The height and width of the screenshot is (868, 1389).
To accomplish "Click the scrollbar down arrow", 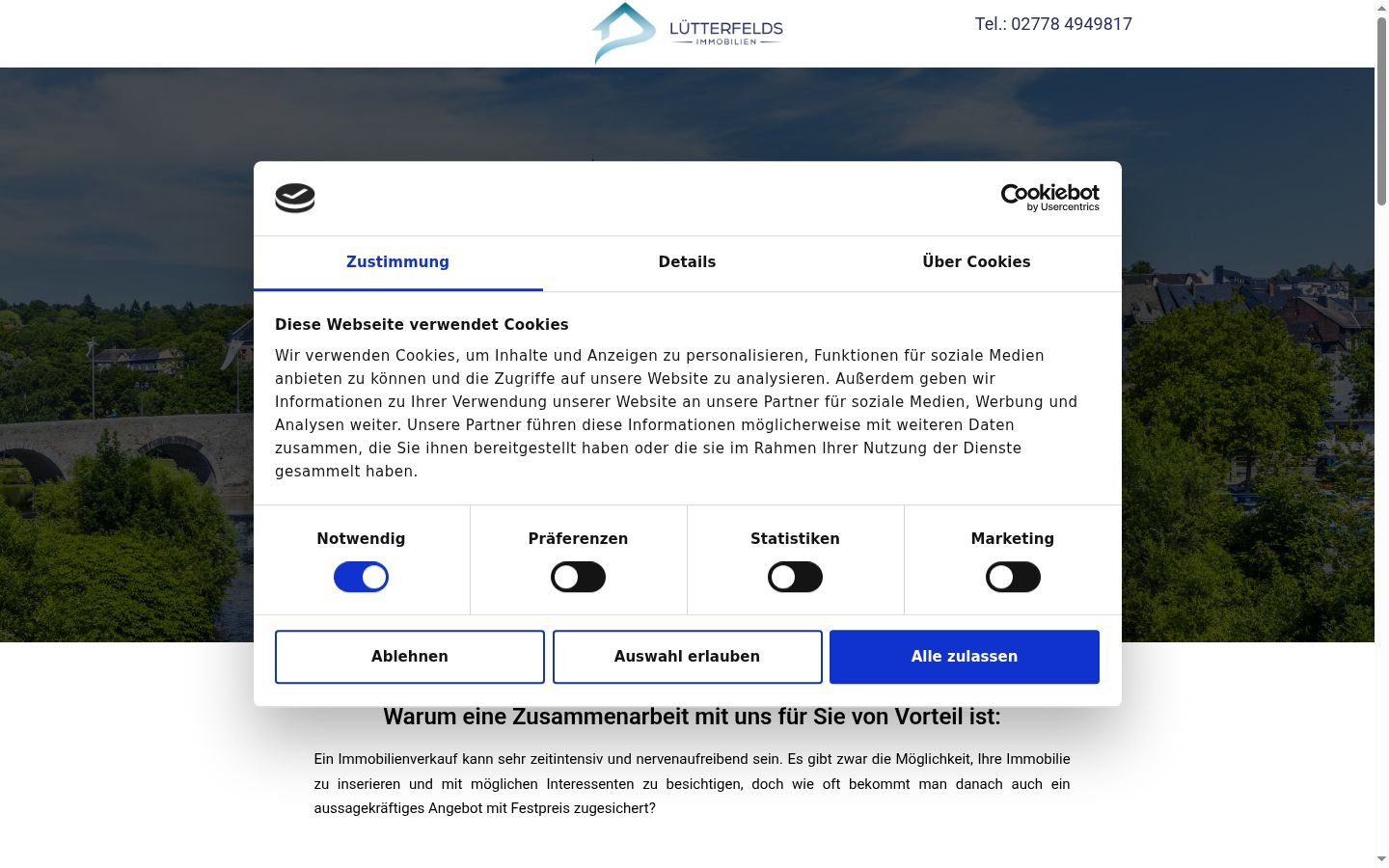I will pos(1381,858).
